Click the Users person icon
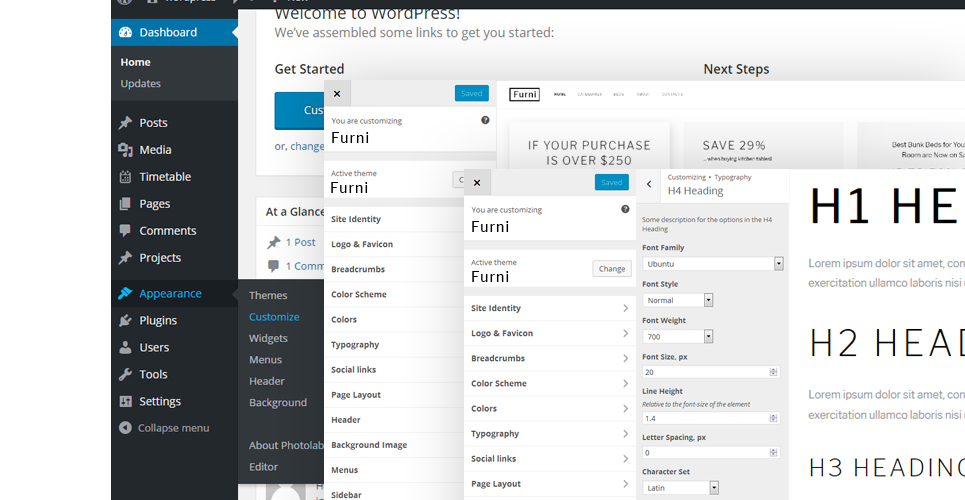 point(125,347)
